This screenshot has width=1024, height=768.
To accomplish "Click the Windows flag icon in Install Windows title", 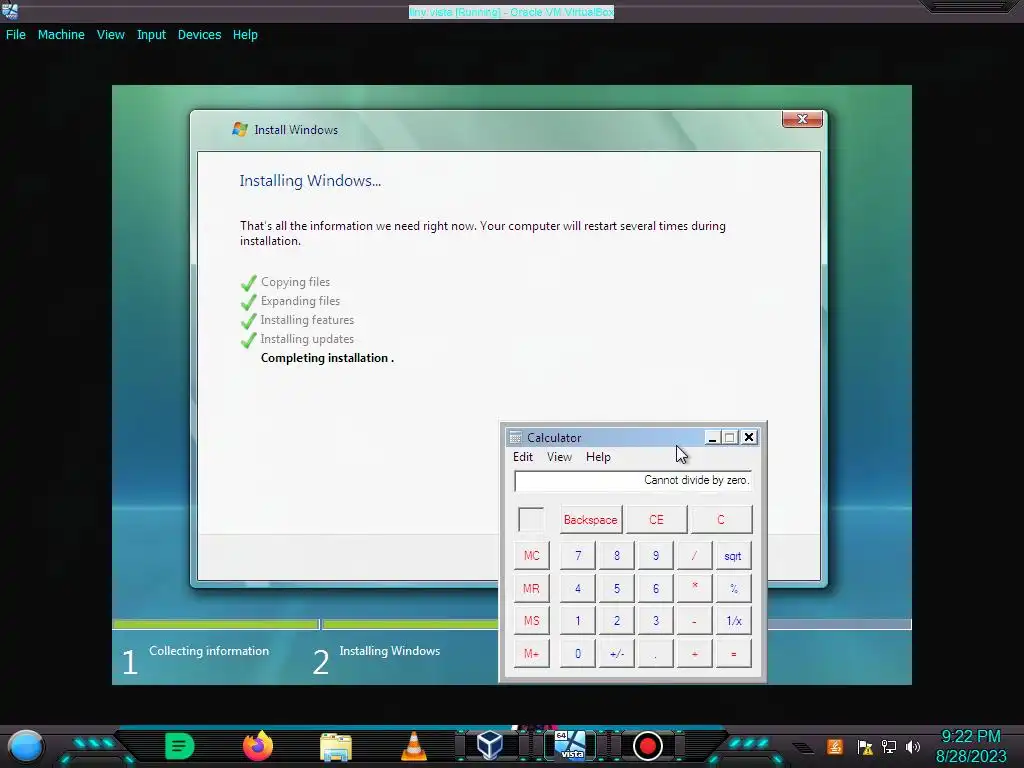I will point(240,129).
